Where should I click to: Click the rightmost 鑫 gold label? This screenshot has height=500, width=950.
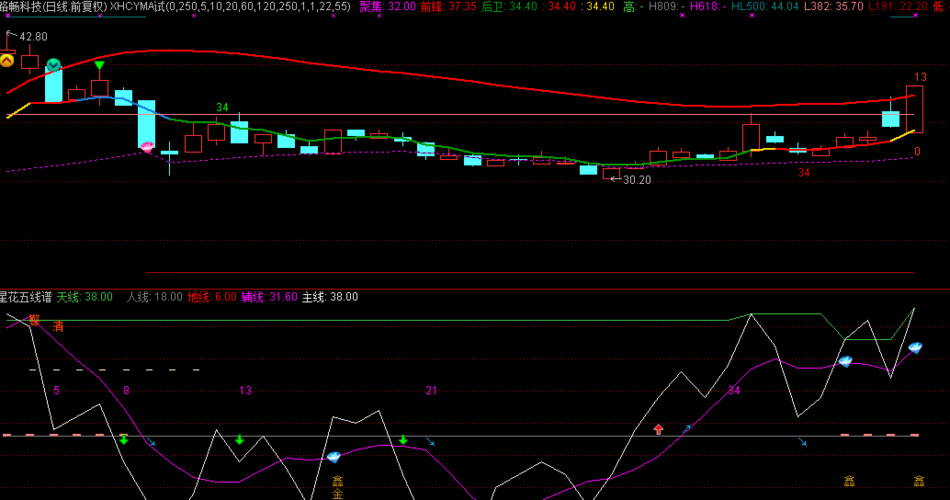click(x=919, y=481)
